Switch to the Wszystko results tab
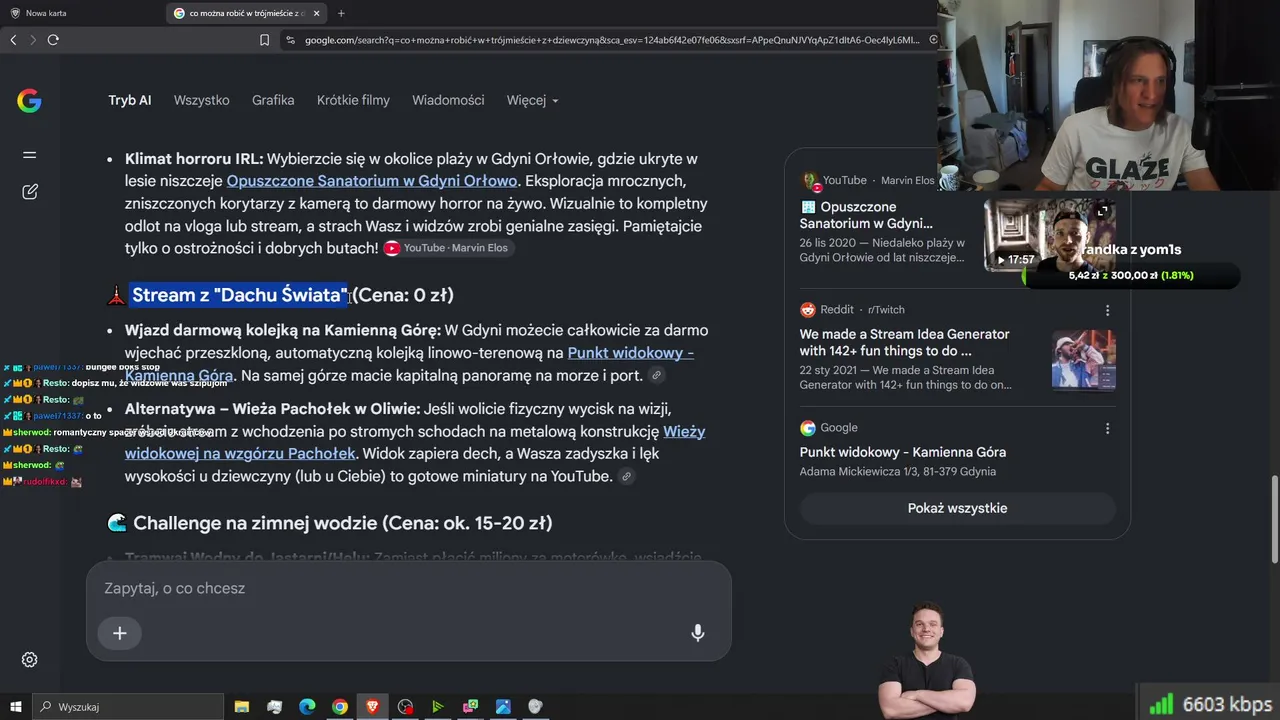The image size is (1280, 720). tap(202, 100)
